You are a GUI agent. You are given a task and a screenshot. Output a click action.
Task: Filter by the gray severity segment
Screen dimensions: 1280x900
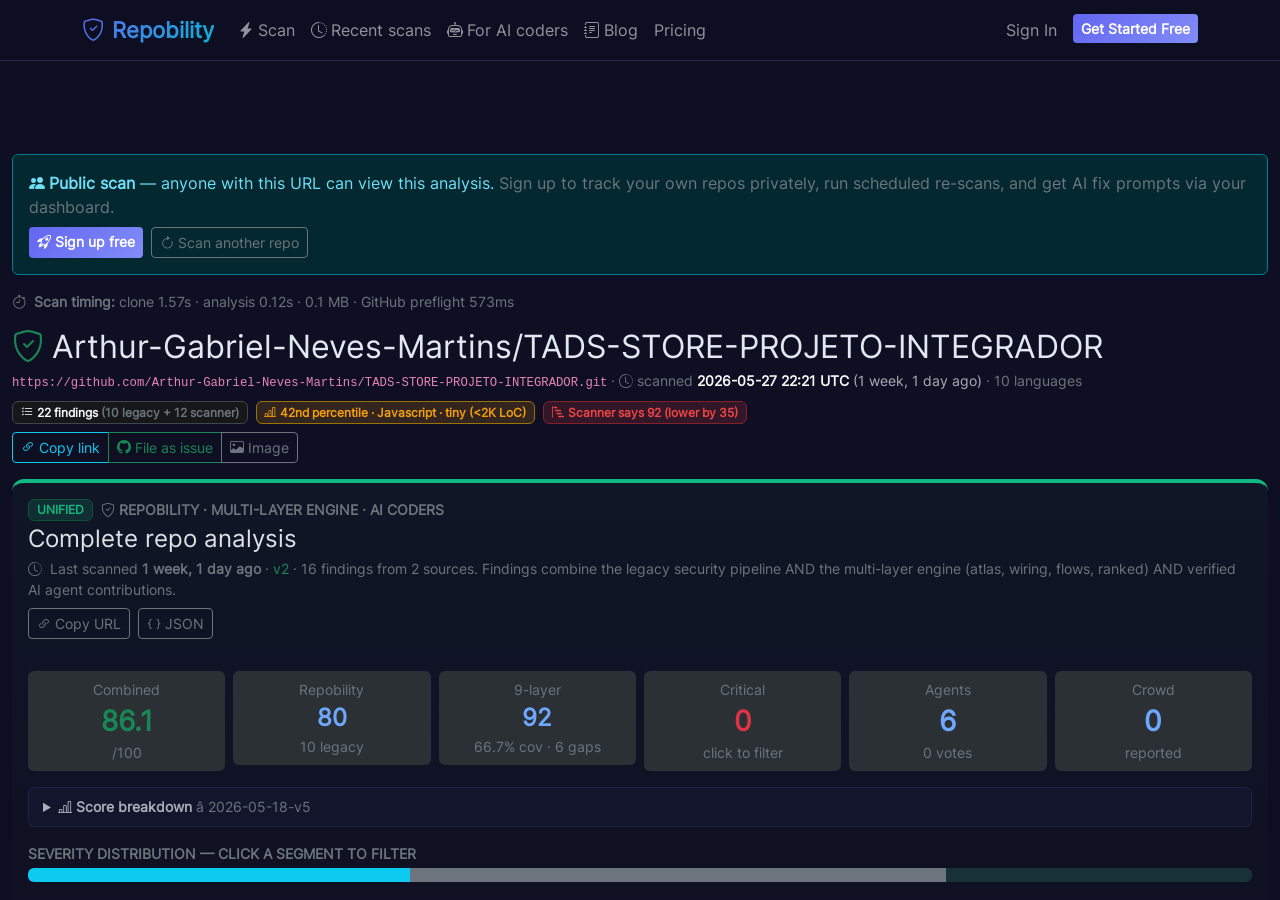point(678,875)
